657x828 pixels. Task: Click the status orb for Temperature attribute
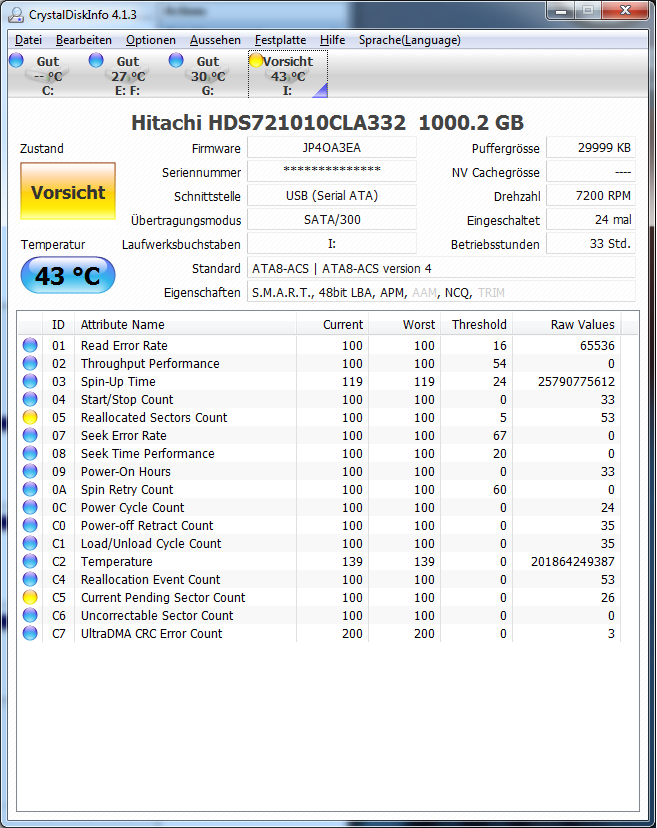(30, 561)
